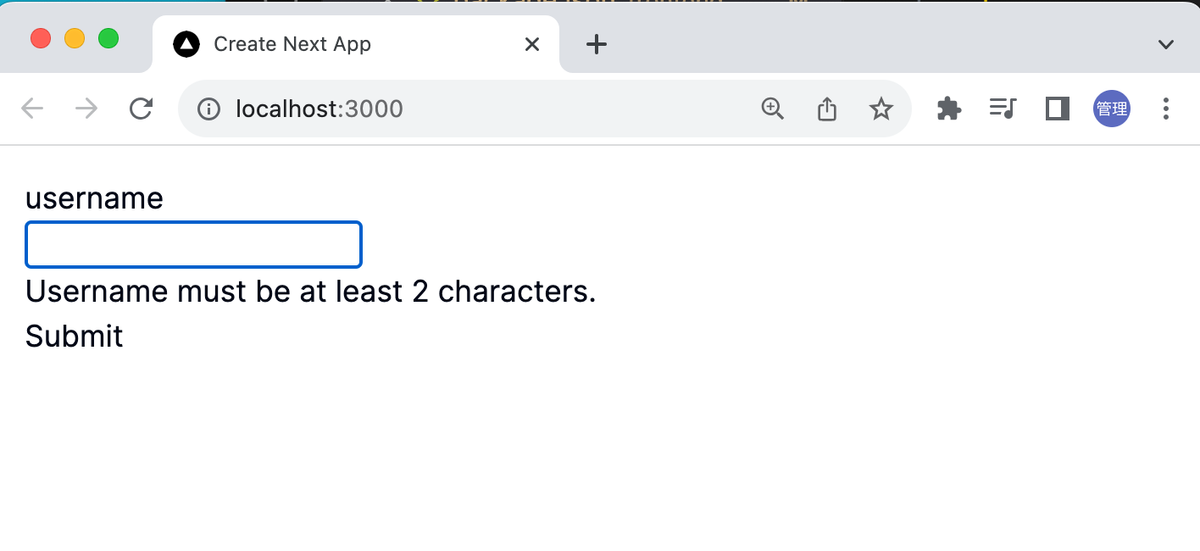Bookmark this tab with the star

coord(881,109)
